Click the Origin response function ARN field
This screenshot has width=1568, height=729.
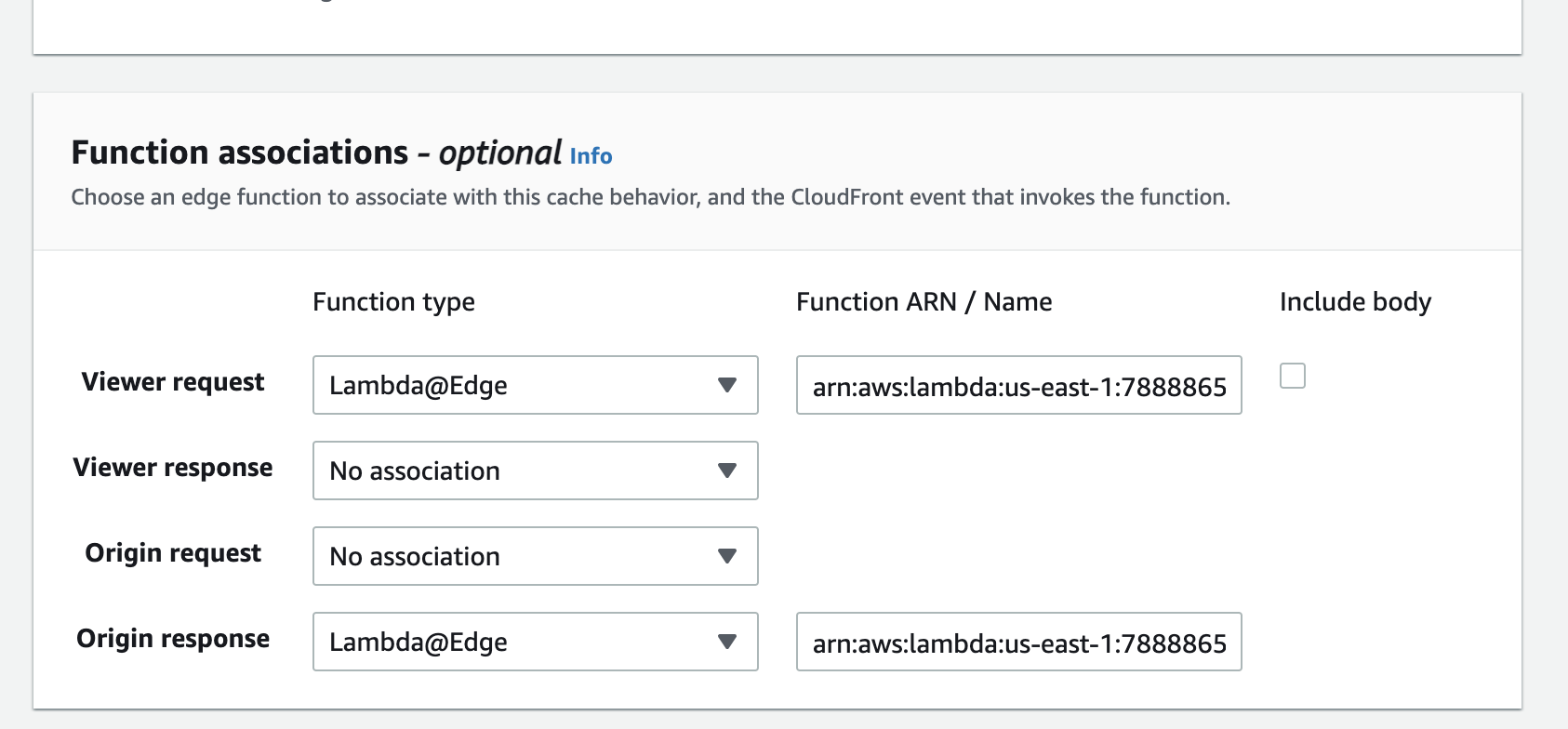coord(1018,642)
